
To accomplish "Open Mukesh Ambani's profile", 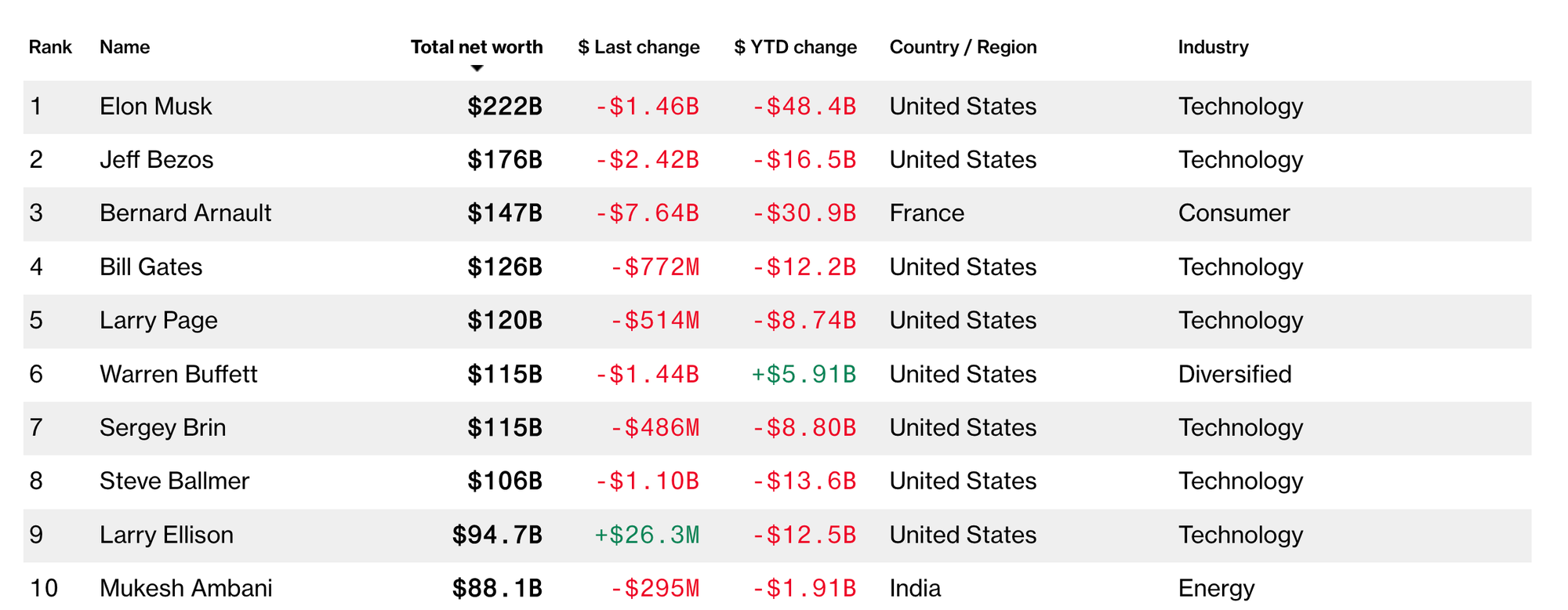I will click(186, 588).
